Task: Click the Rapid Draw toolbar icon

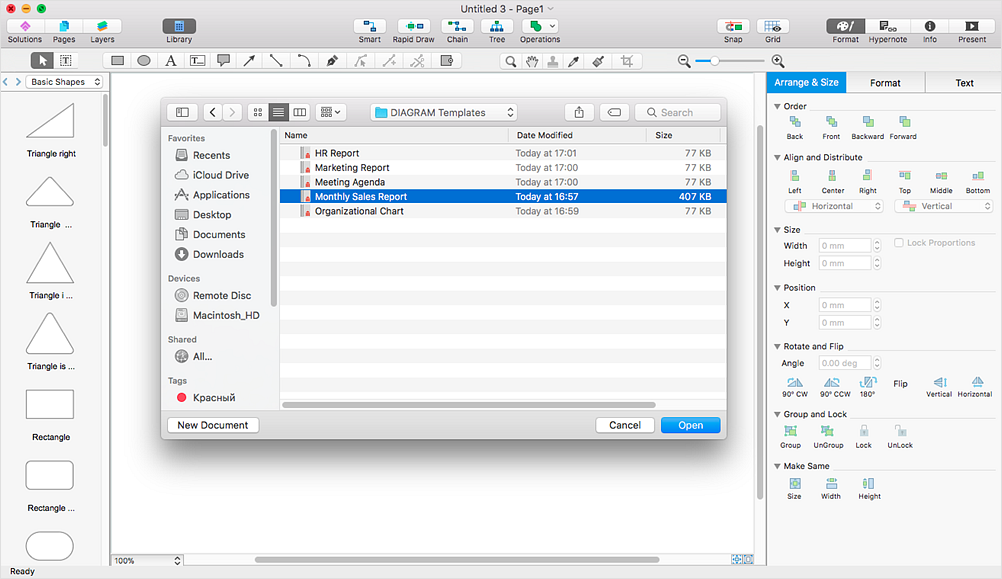Action: 413,26
